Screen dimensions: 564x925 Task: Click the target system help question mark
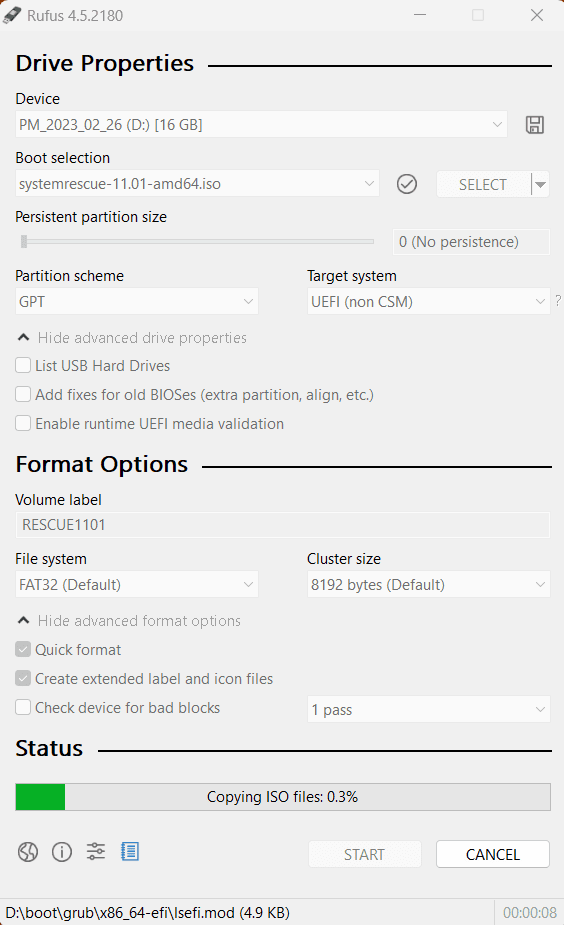[x=558, y=301]
